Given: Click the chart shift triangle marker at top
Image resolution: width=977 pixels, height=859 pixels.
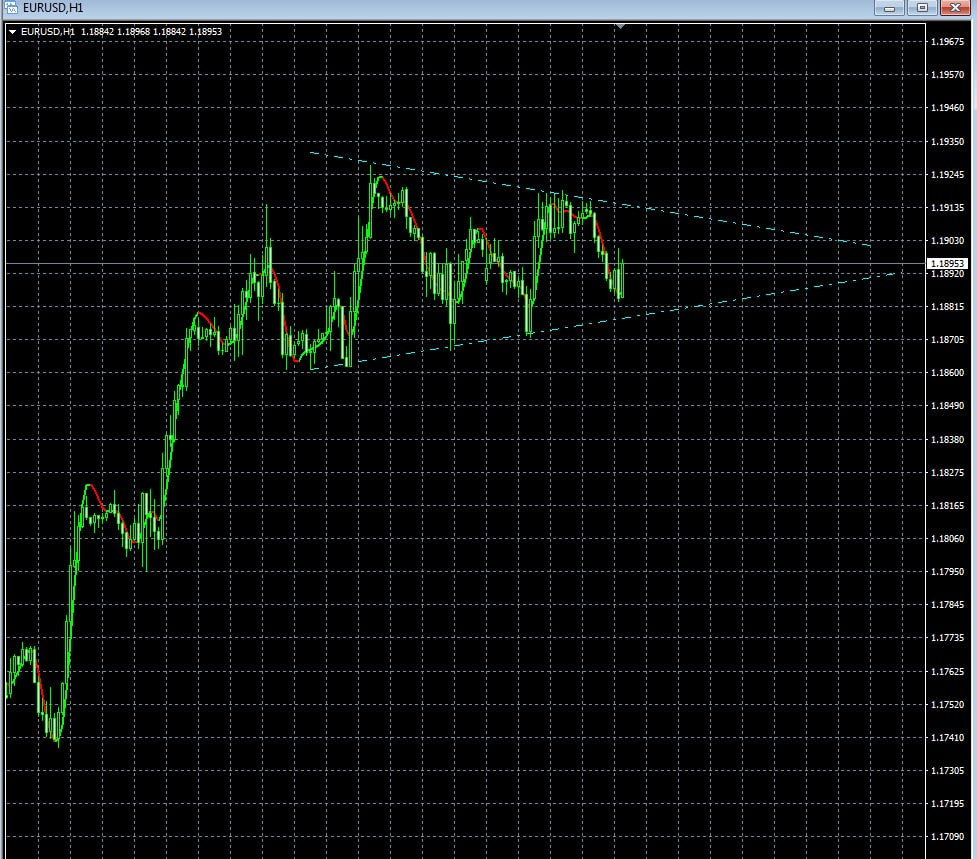Looking at the screenshot, I should click(620, 26).
